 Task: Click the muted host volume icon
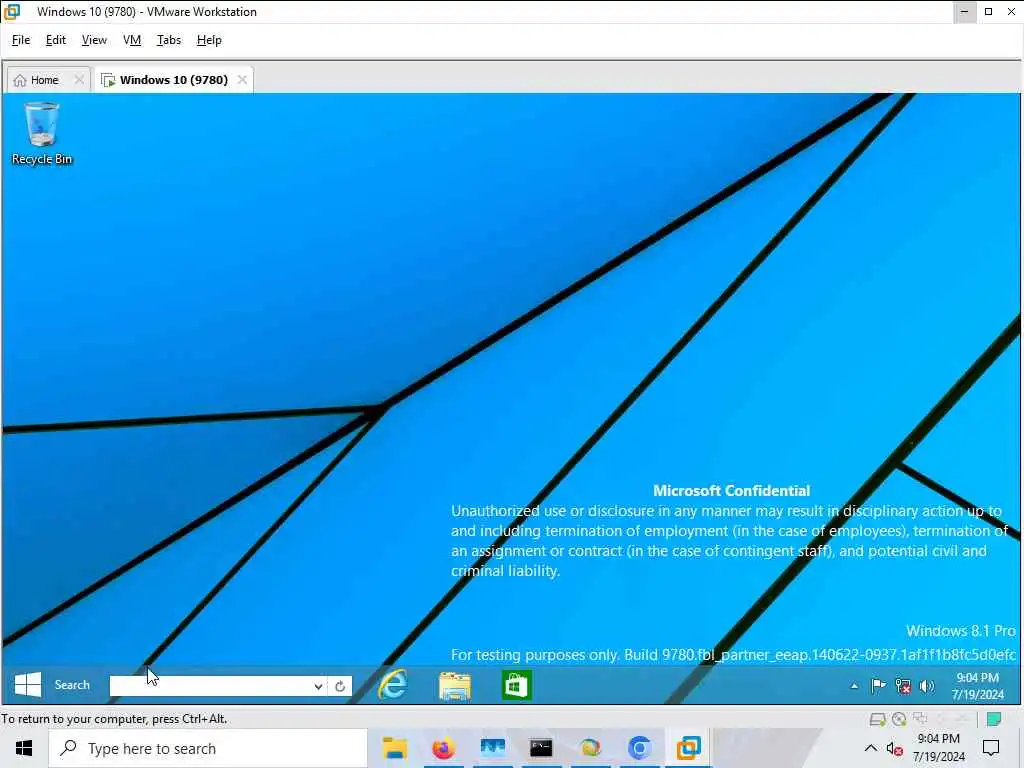point(895,749)
